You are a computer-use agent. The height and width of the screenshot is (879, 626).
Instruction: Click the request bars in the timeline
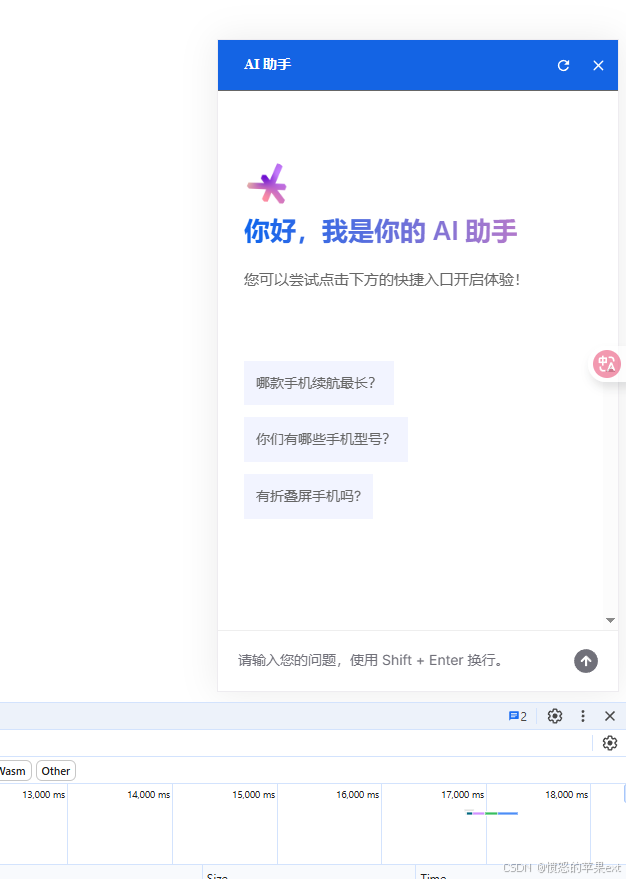[x=492, y=813]
